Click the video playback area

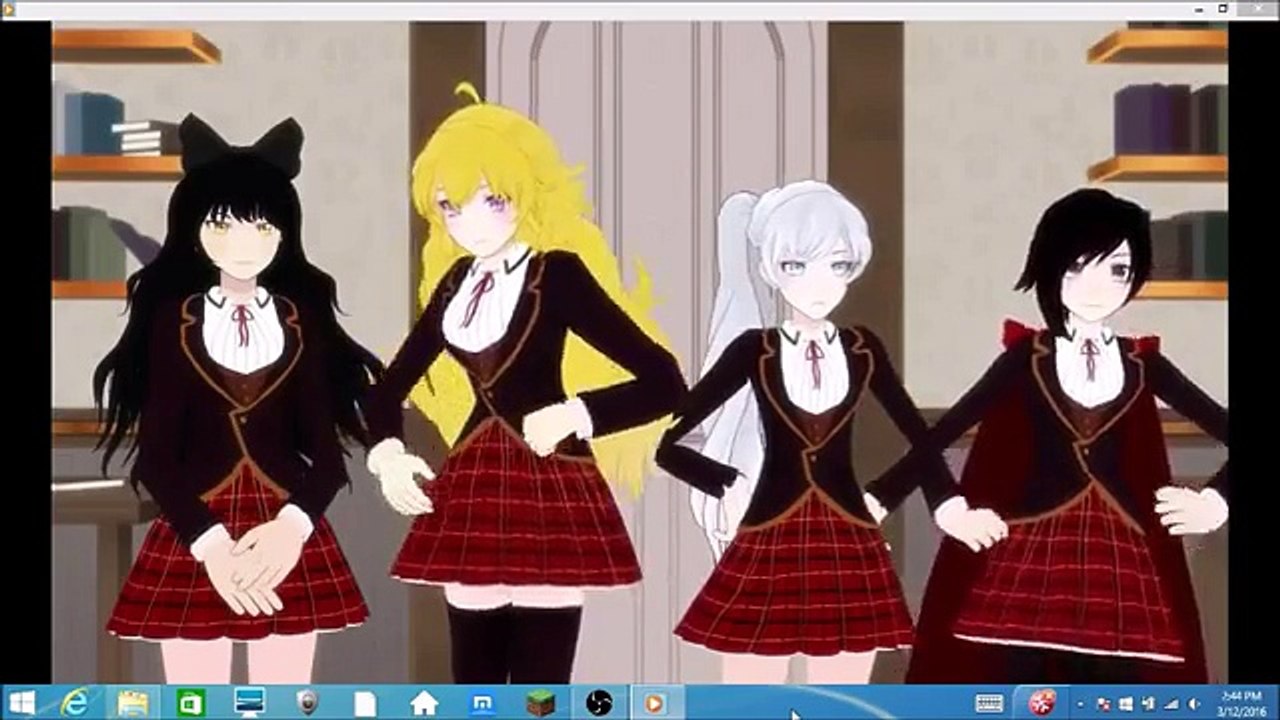coord(640,352)
